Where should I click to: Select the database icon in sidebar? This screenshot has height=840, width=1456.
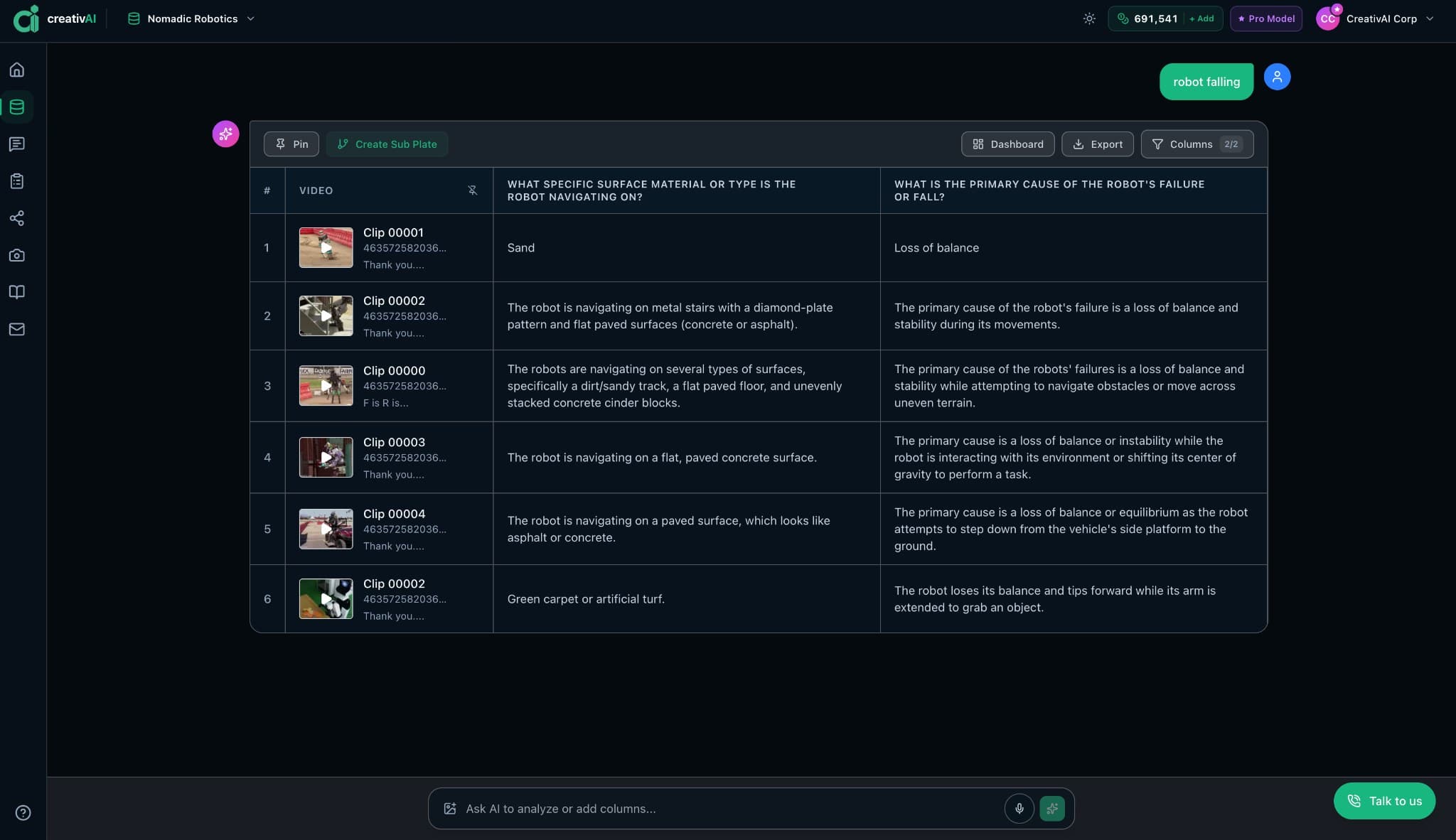pyautogui.click(x=17, y=107)
